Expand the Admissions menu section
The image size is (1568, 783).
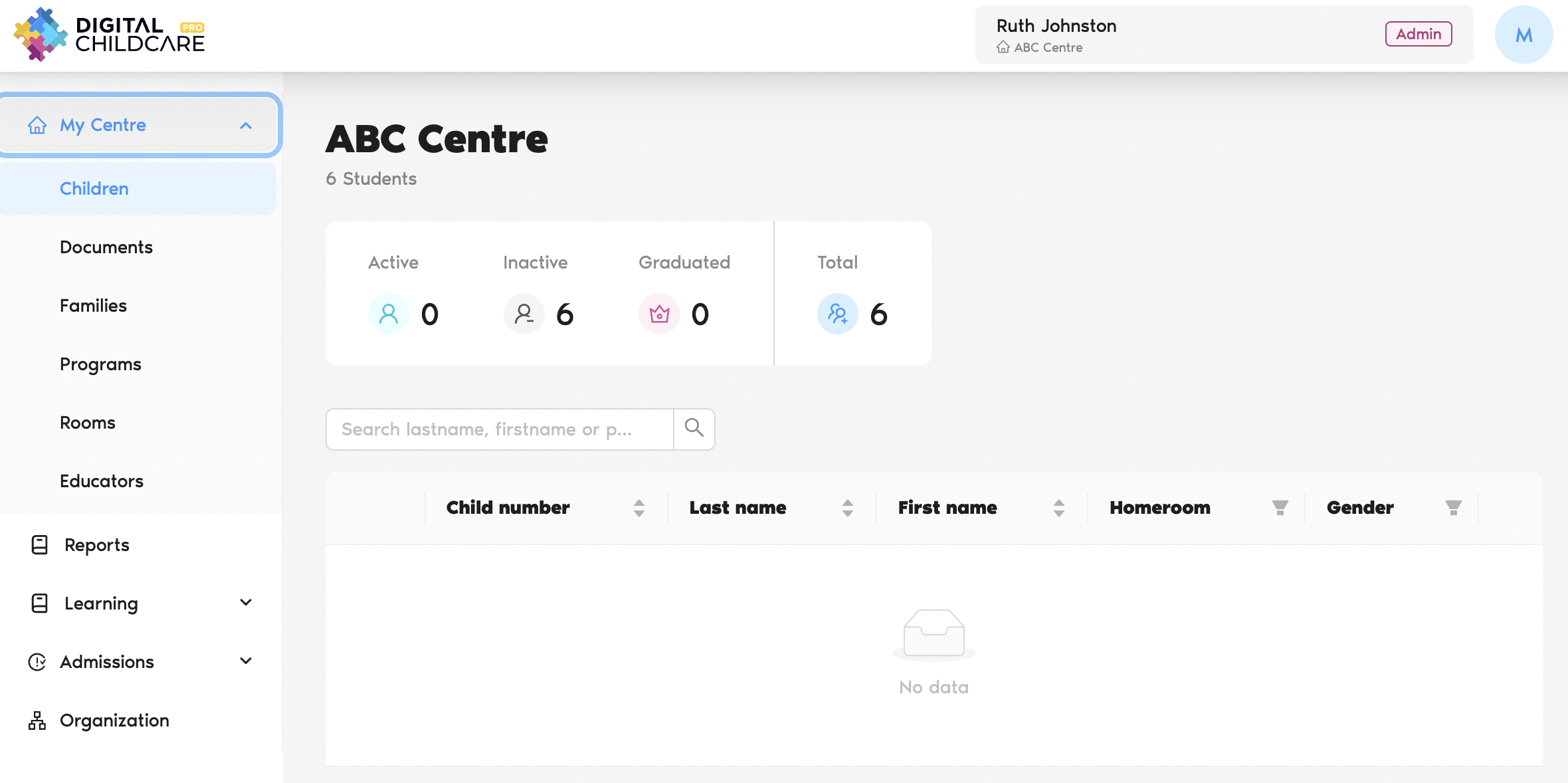246,661
